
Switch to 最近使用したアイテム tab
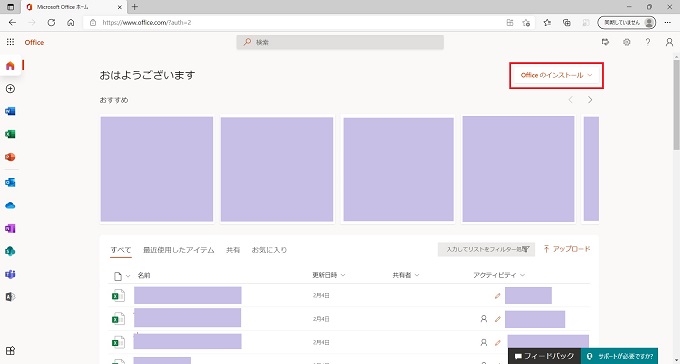(x=179, y=250)
